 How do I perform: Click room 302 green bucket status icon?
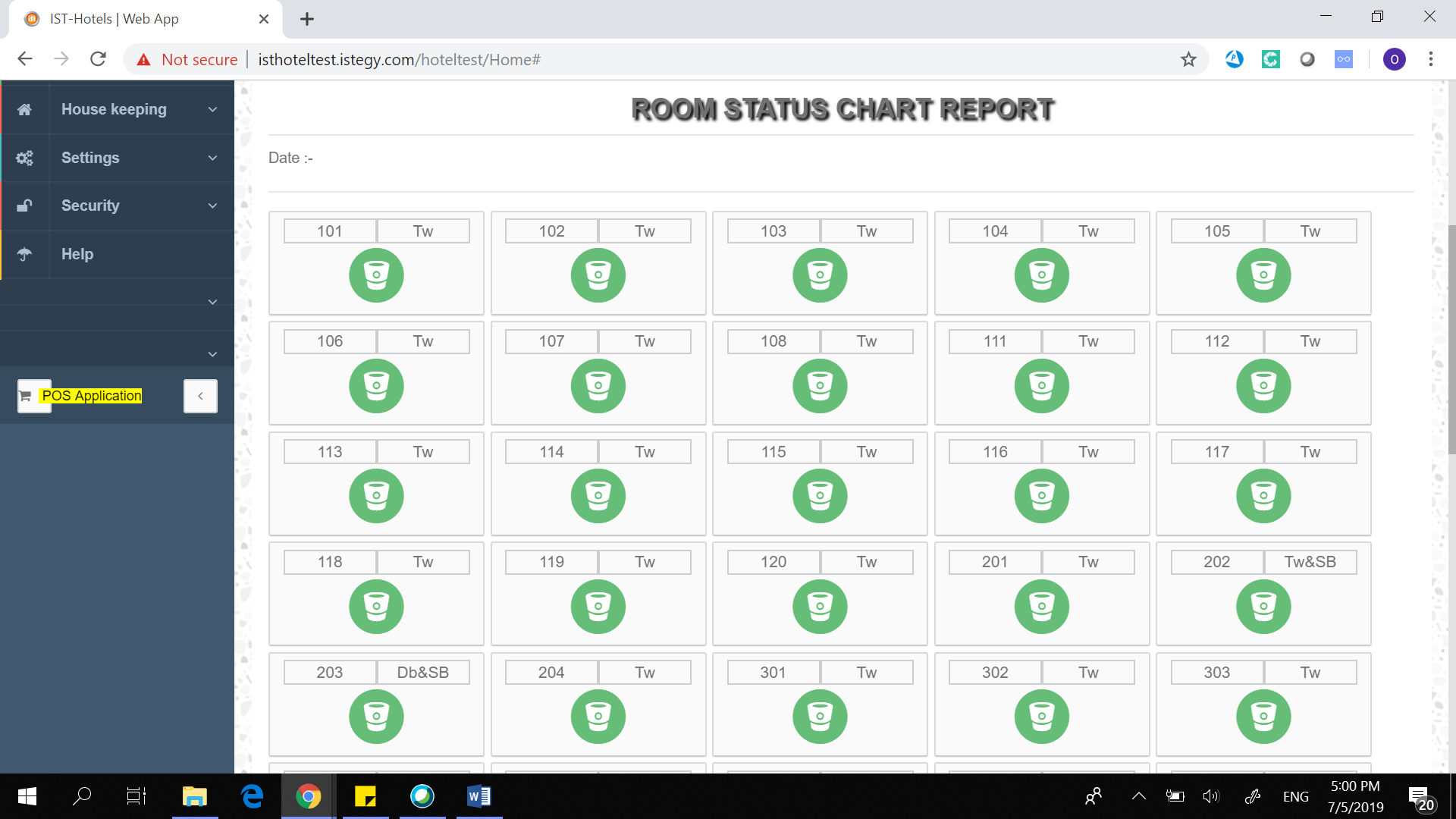1041,717
